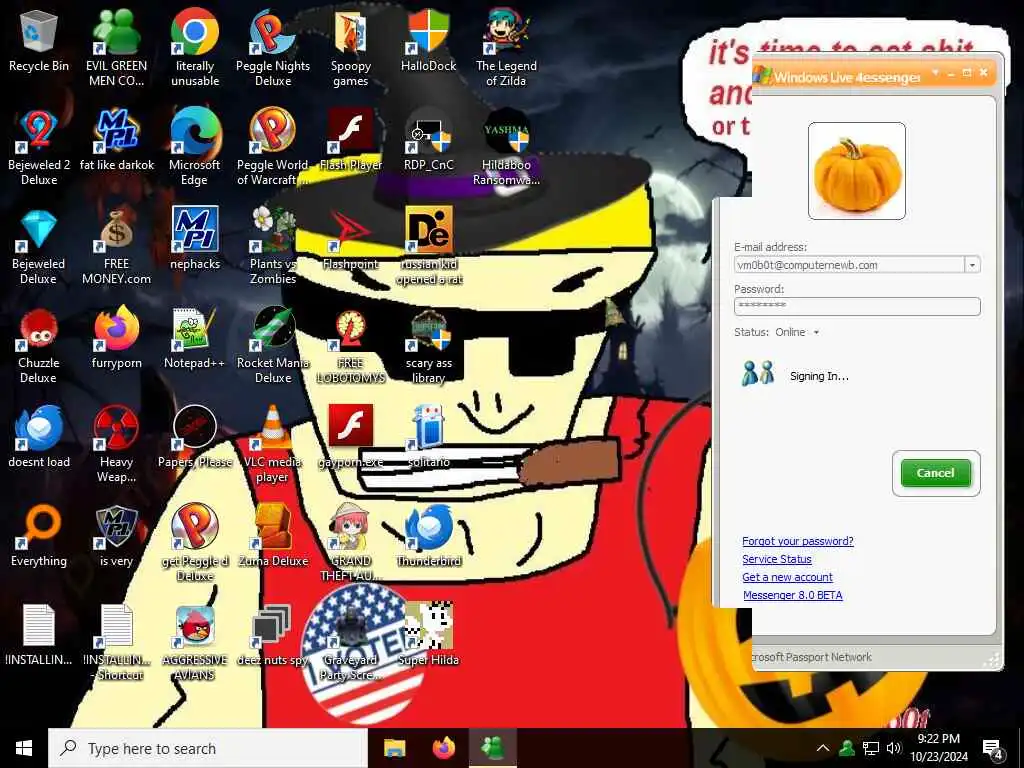Image resolution: width=1024 pixels, height=768 pixels.
Task: Launch Papers, Please icon
Action: click(x=195, y=436)
